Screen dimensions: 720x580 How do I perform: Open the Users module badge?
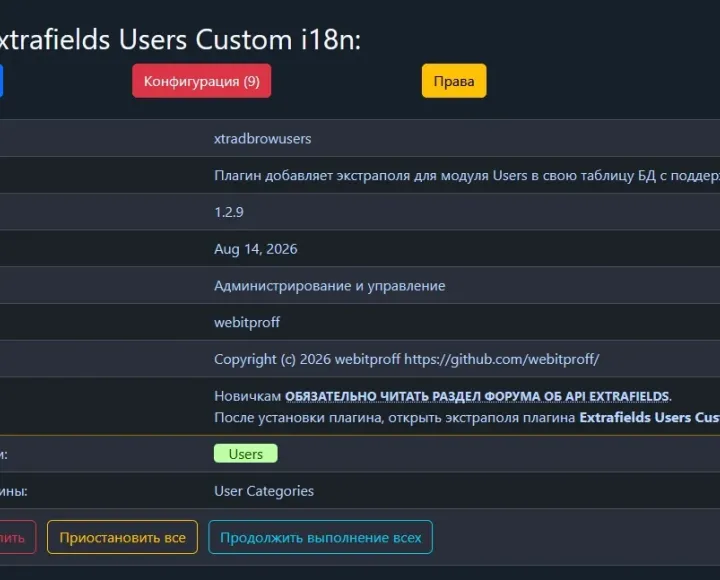[246, 454]
